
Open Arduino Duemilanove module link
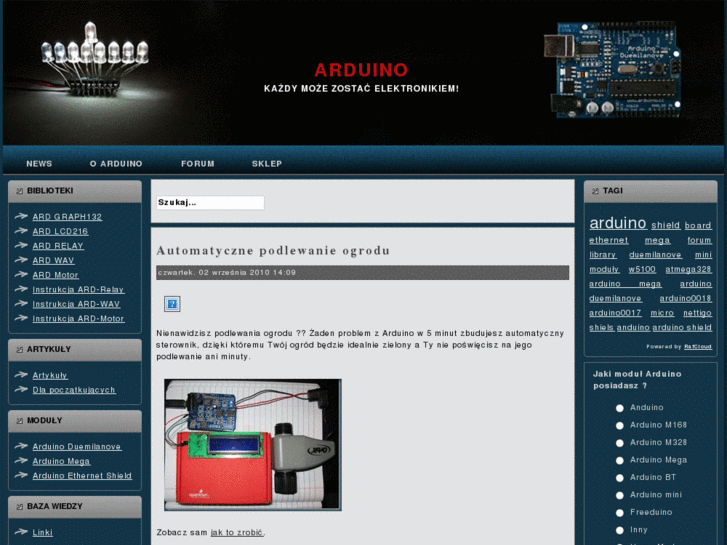tap(77, 447)
